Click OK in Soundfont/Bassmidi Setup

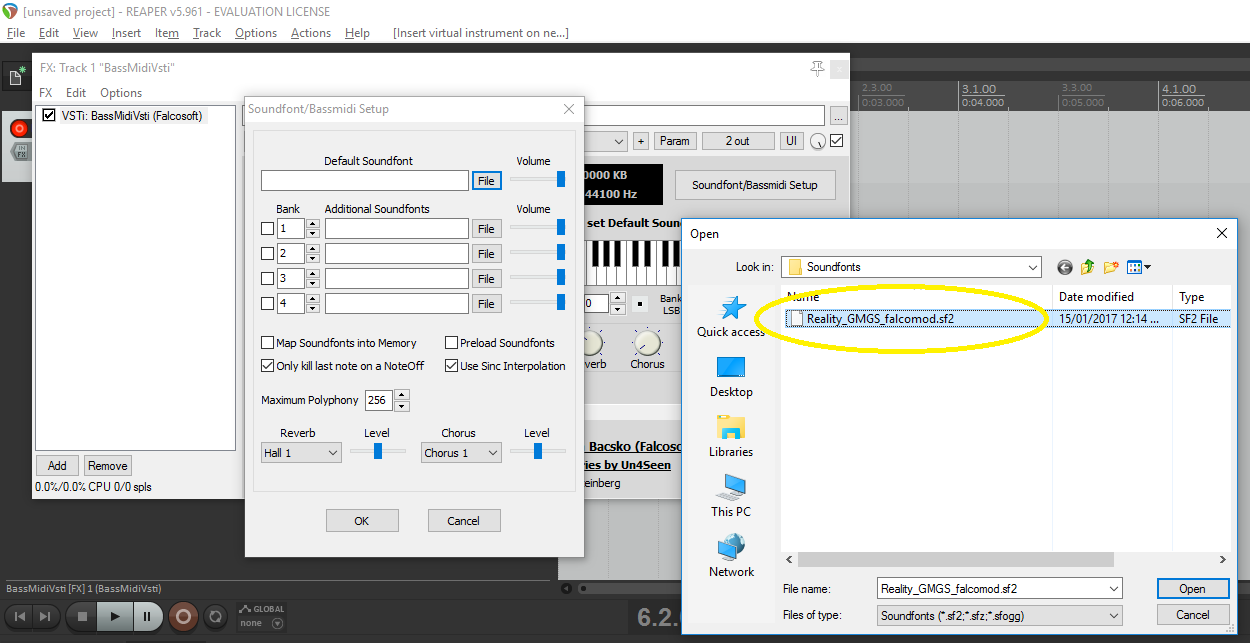(x=362, y=521)
